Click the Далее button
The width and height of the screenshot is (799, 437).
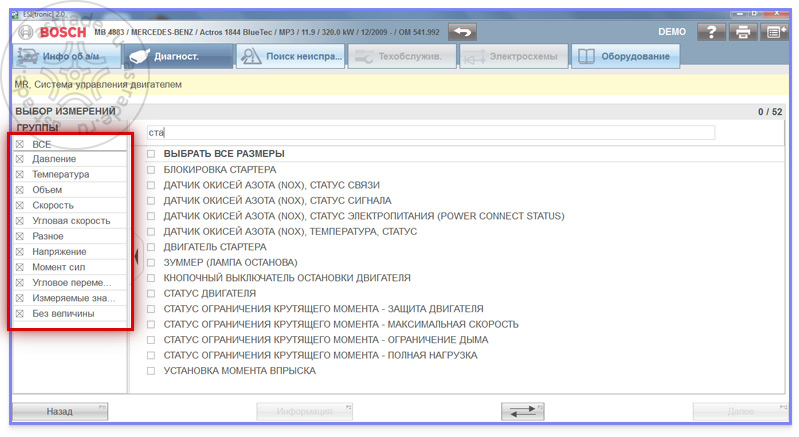740,411
